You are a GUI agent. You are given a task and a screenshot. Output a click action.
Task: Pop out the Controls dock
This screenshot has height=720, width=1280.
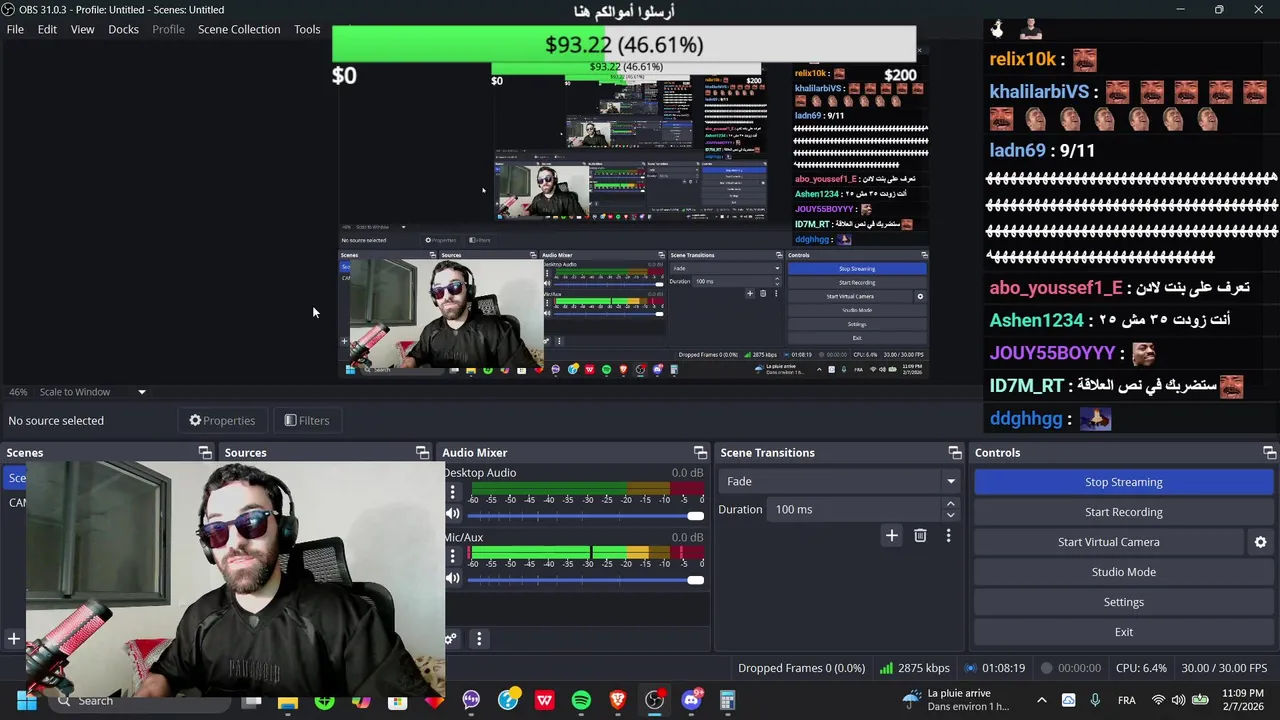tap(1269, 453)
